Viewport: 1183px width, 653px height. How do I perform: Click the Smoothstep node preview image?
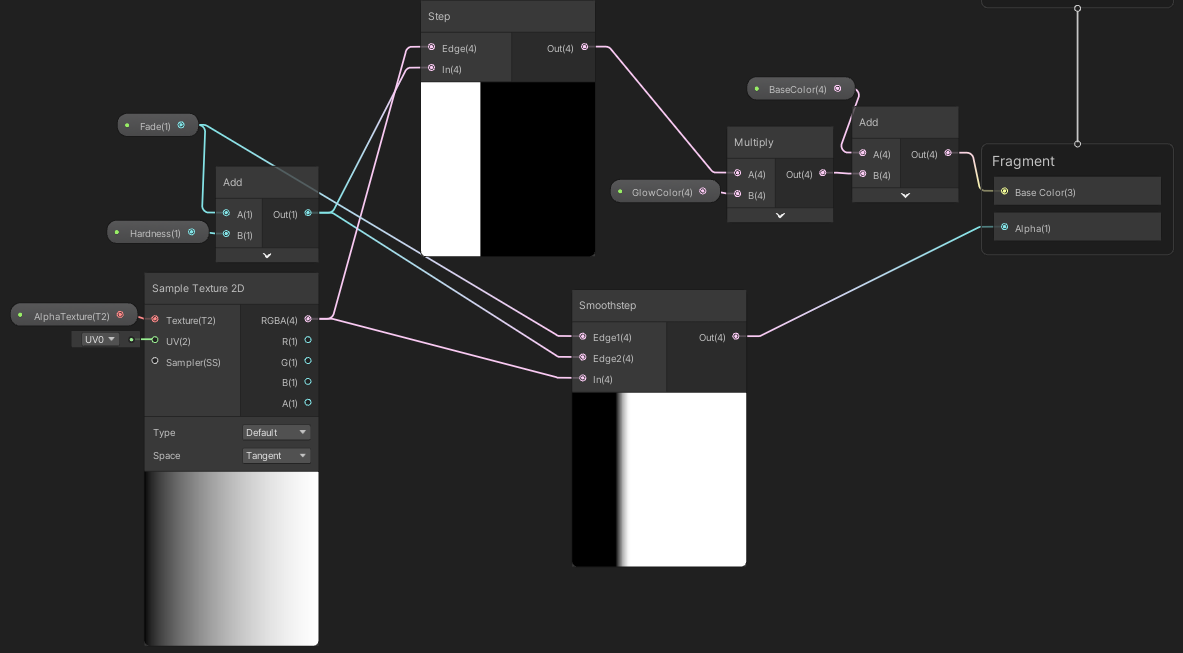[659, 480]
